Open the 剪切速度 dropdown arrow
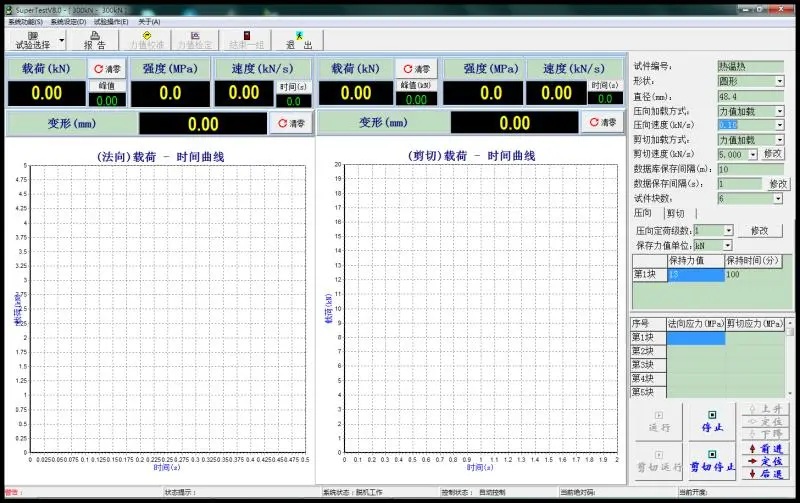800x503 pixels. tap(753, 155)
